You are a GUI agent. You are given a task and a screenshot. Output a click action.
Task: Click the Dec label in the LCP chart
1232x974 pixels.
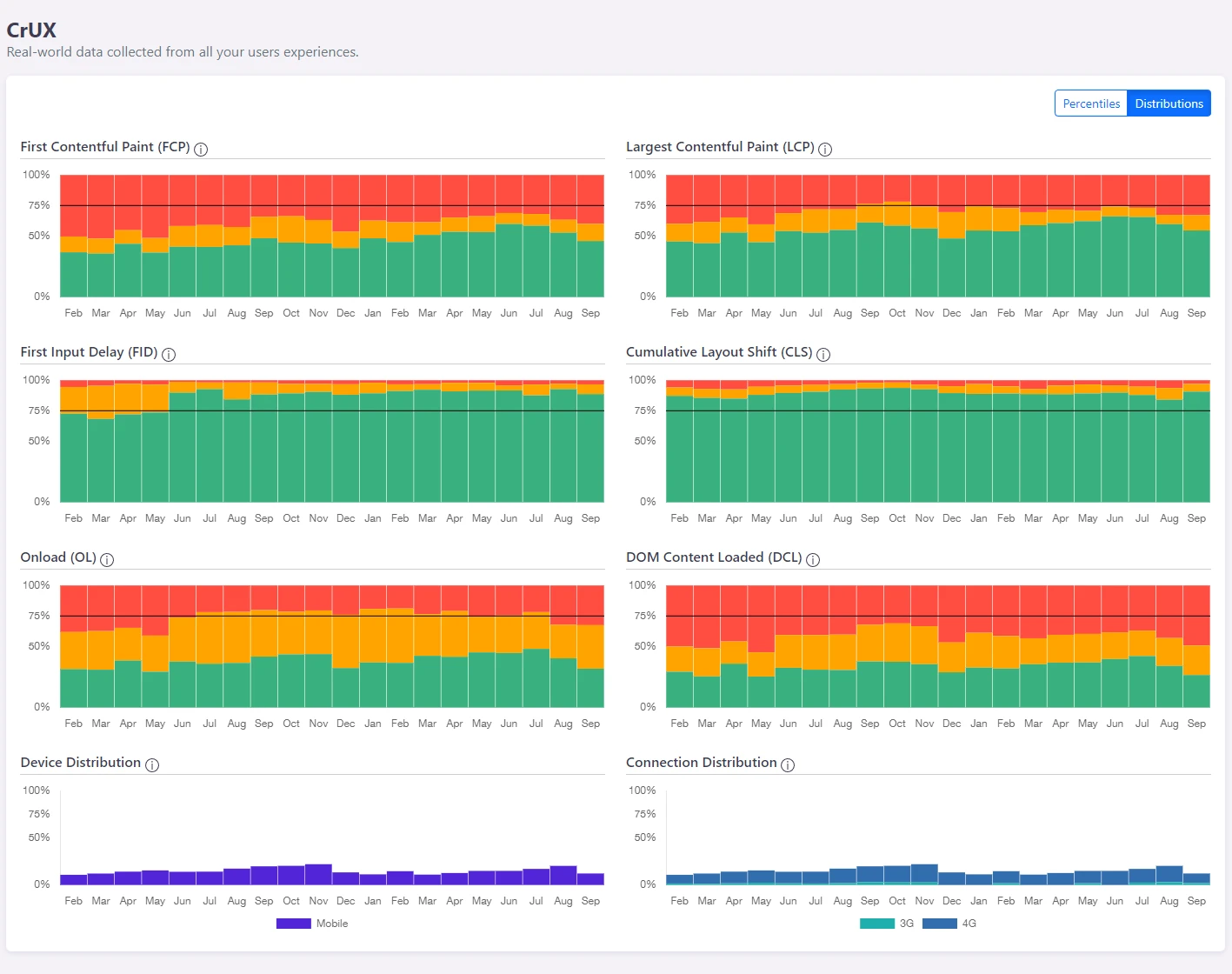point(952,313)
